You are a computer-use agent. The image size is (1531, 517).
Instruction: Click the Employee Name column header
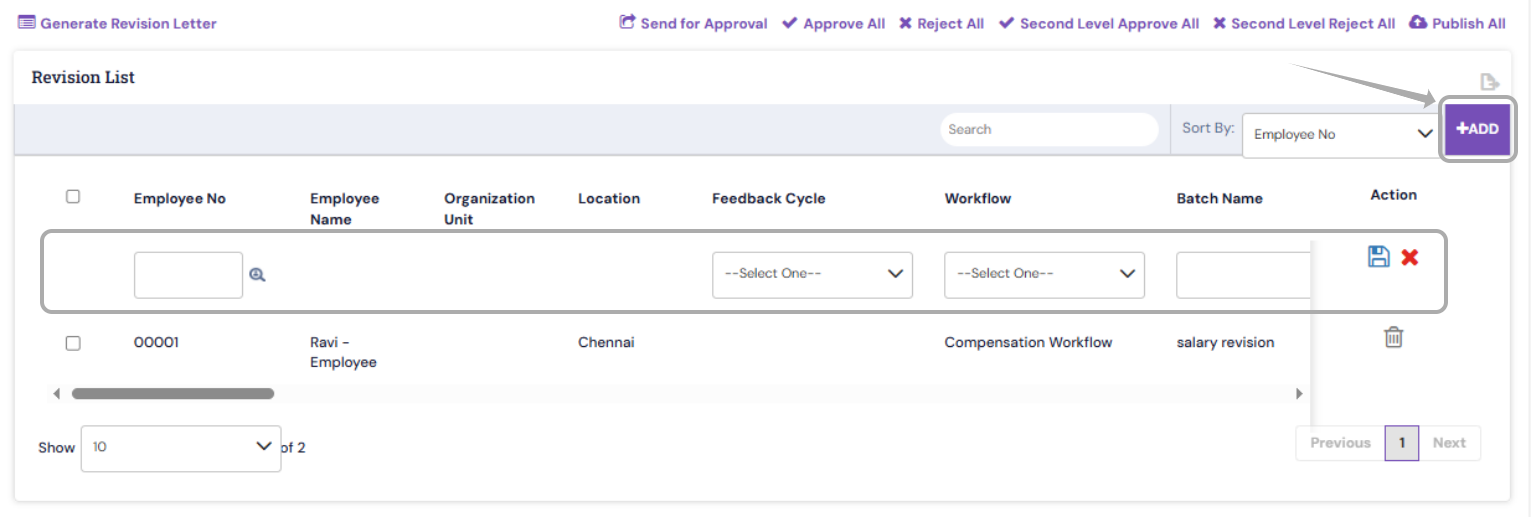coord(345,209)
